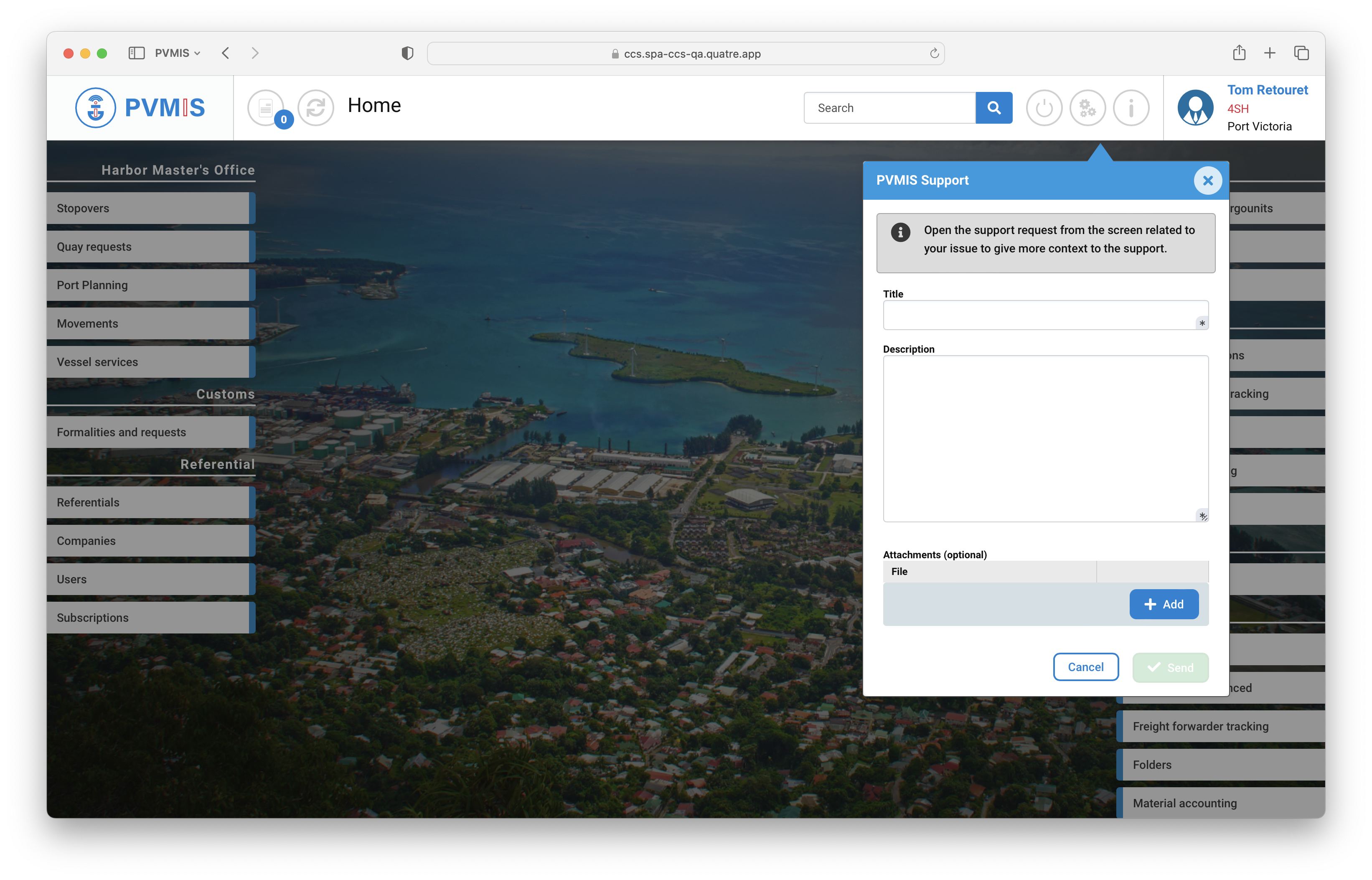Click the Add attachment button

[1164, 604]
